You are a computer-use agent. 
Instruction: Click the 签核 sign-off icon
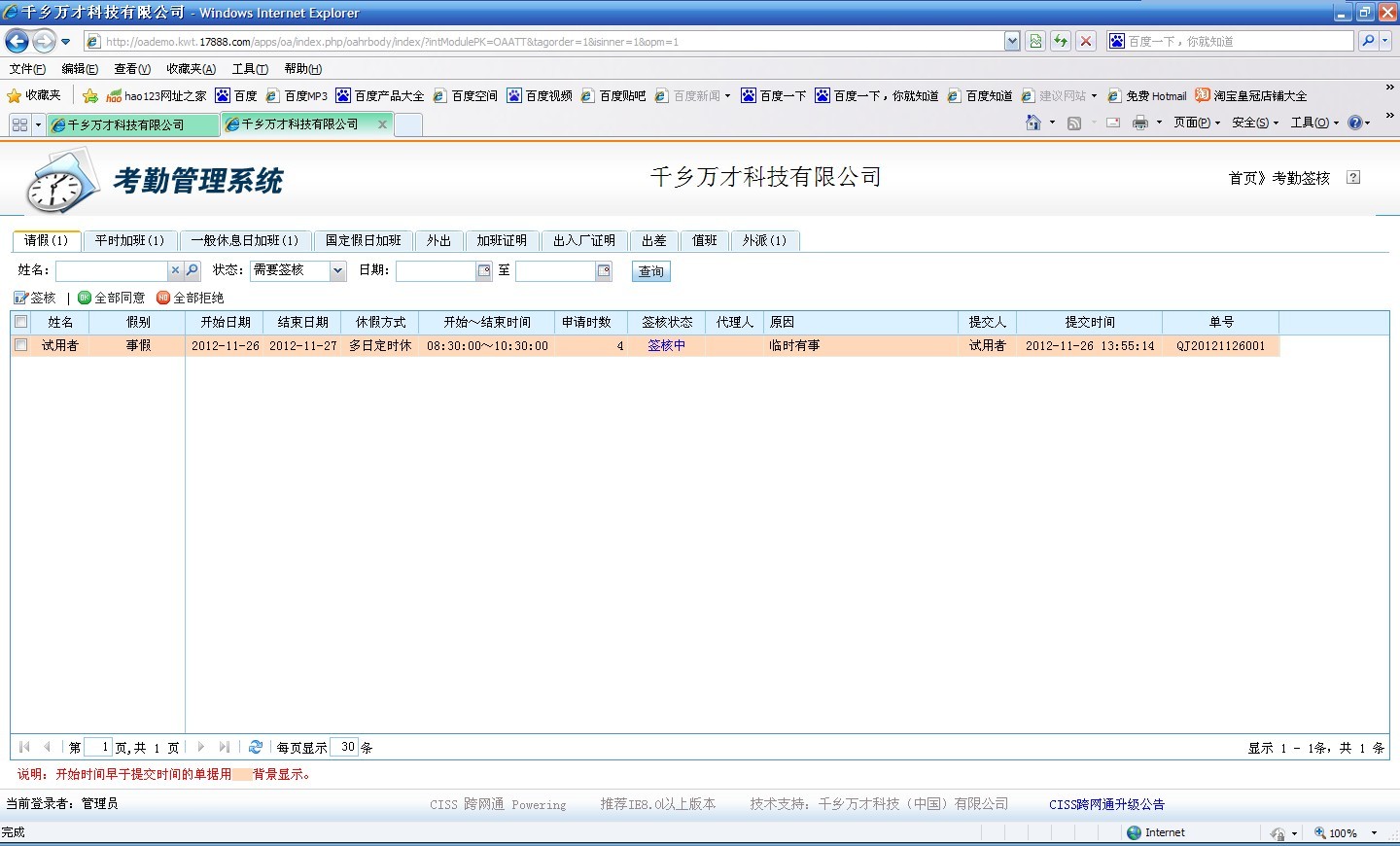point(20,298)
